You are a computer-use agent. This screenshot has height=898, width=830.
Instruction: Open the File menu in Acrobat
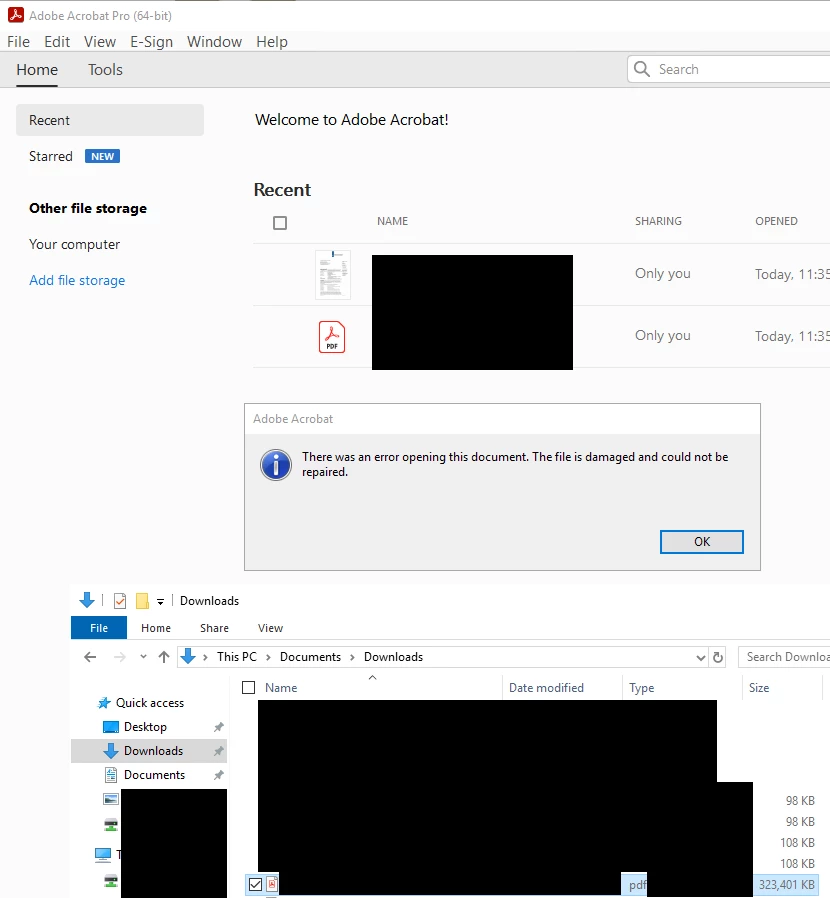pyautogui.click(x=18, y=42)
